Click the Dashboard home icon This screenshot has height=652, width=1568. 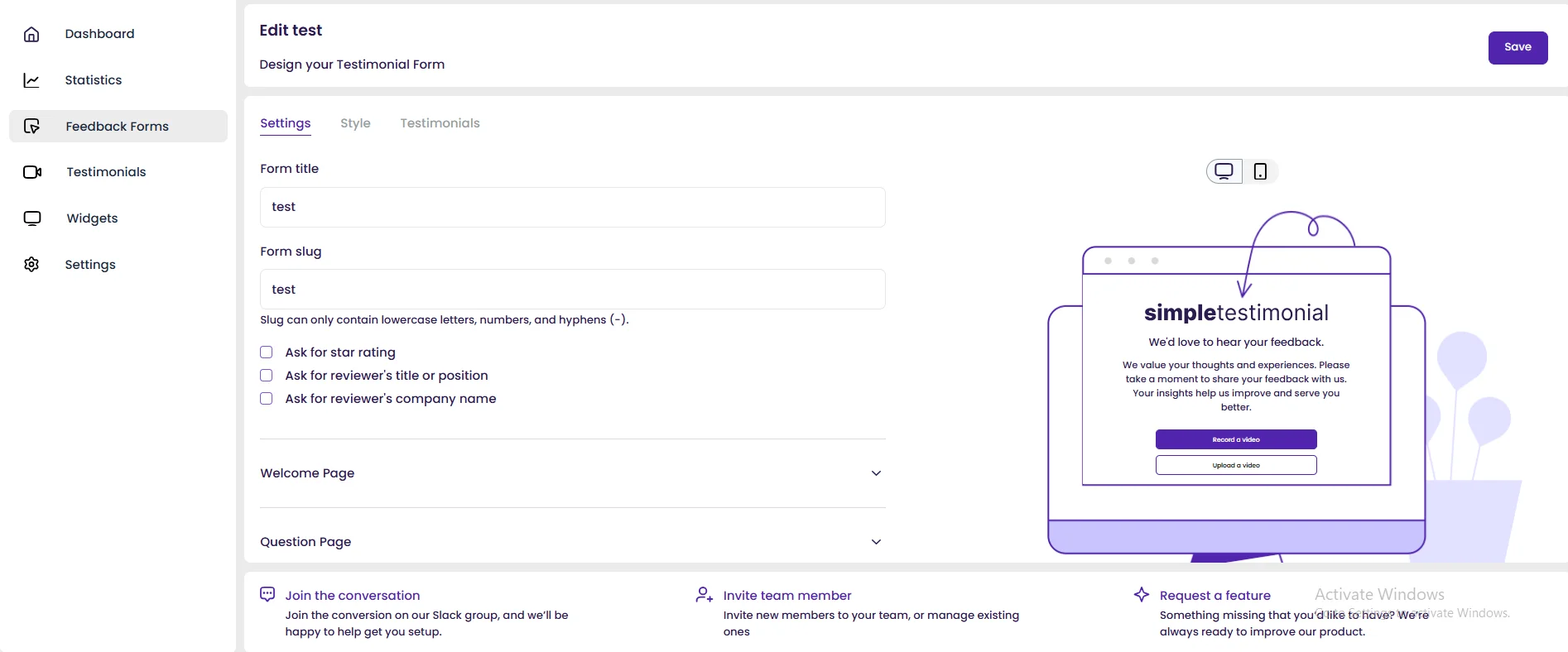tap(31, 34)
